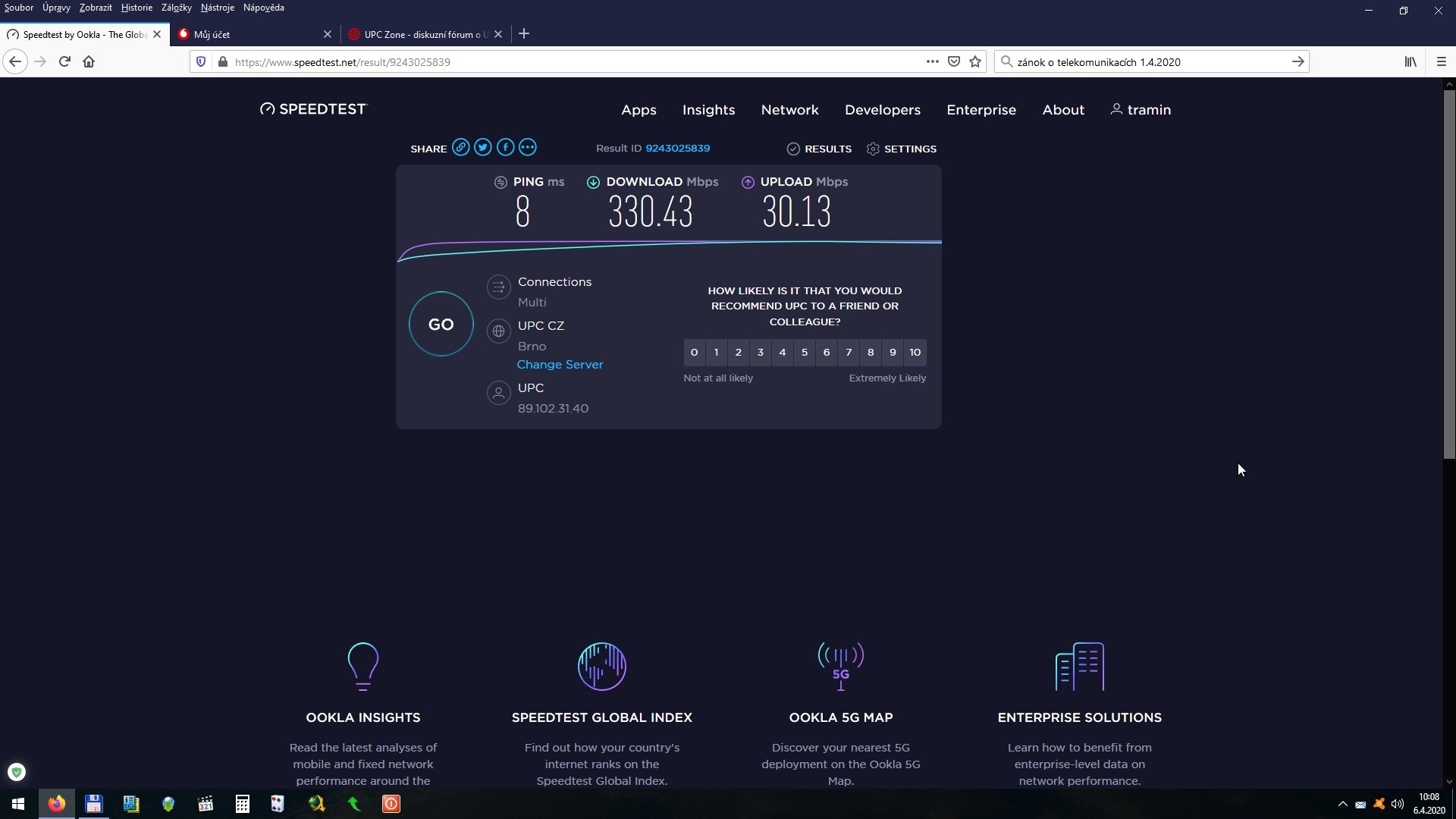Open Apps in Speedtest navigation
This screenshot has height=819, width=1456.
pos(639,110)
